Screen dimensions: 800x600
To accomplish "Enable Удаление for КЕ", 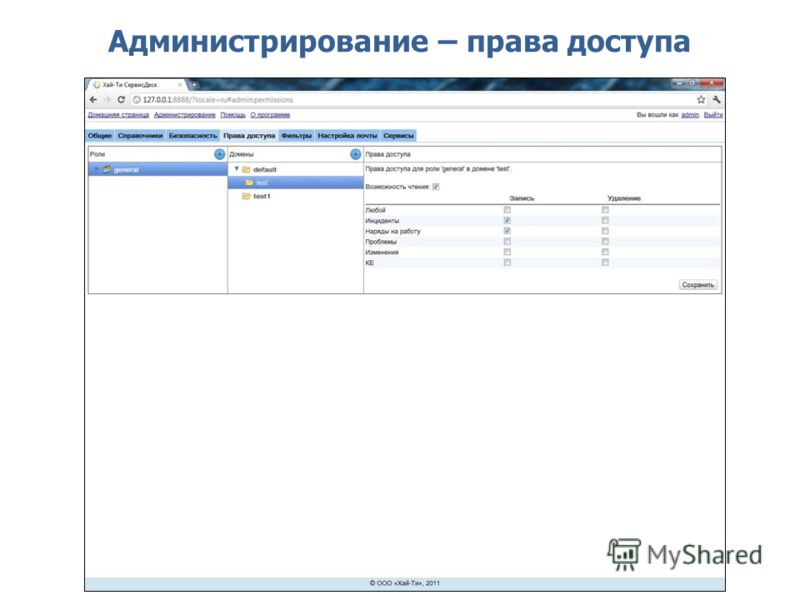I will (605, 263).
